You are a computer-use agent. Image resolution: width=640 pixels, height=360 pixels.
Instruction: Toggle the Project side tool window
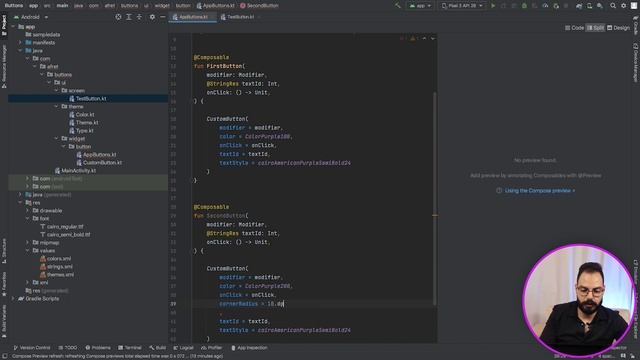(x=4, y=25)
